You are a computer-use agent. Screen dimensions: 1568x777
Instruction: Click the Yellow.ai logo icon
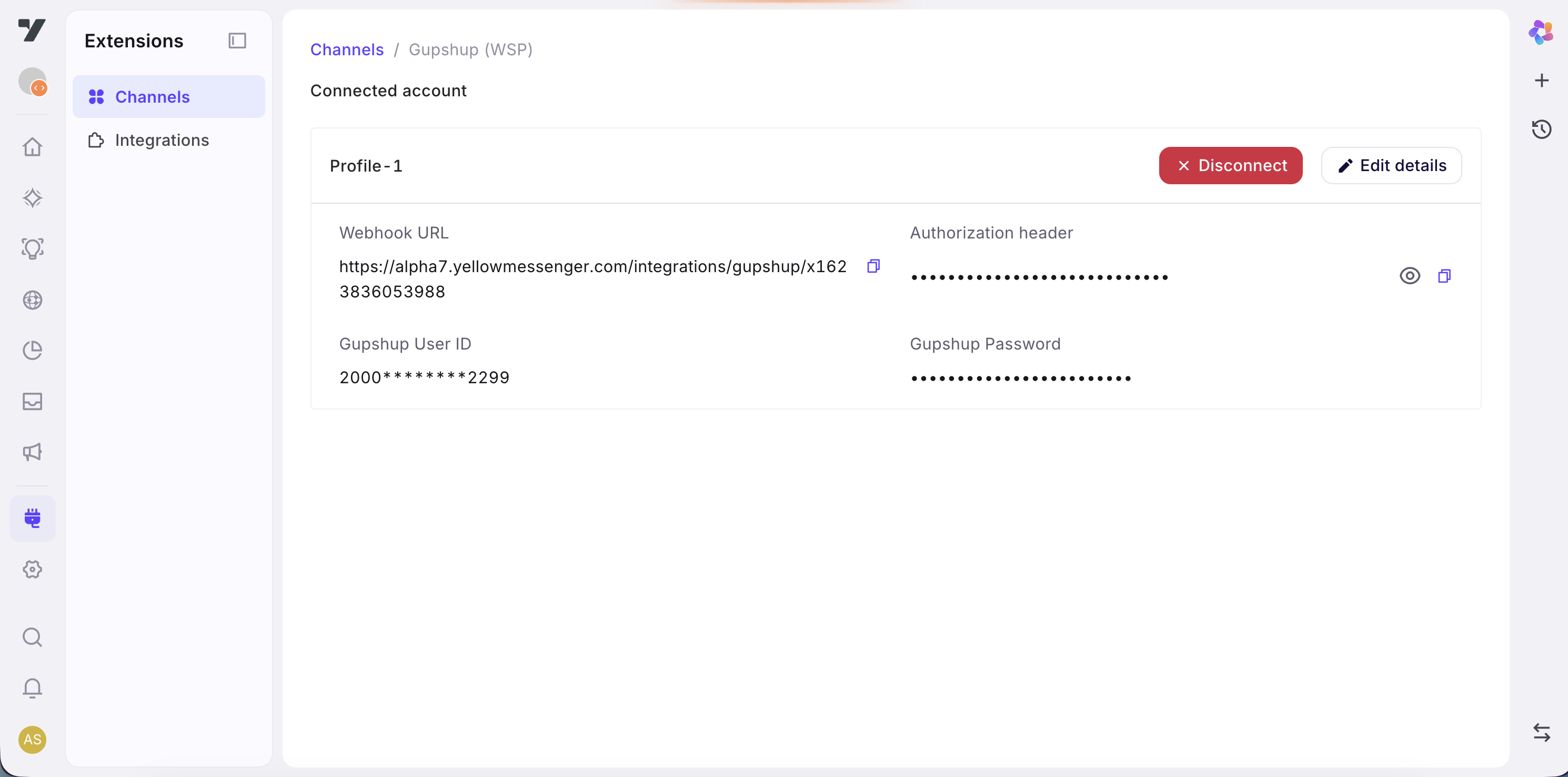(x=32, y=30)
